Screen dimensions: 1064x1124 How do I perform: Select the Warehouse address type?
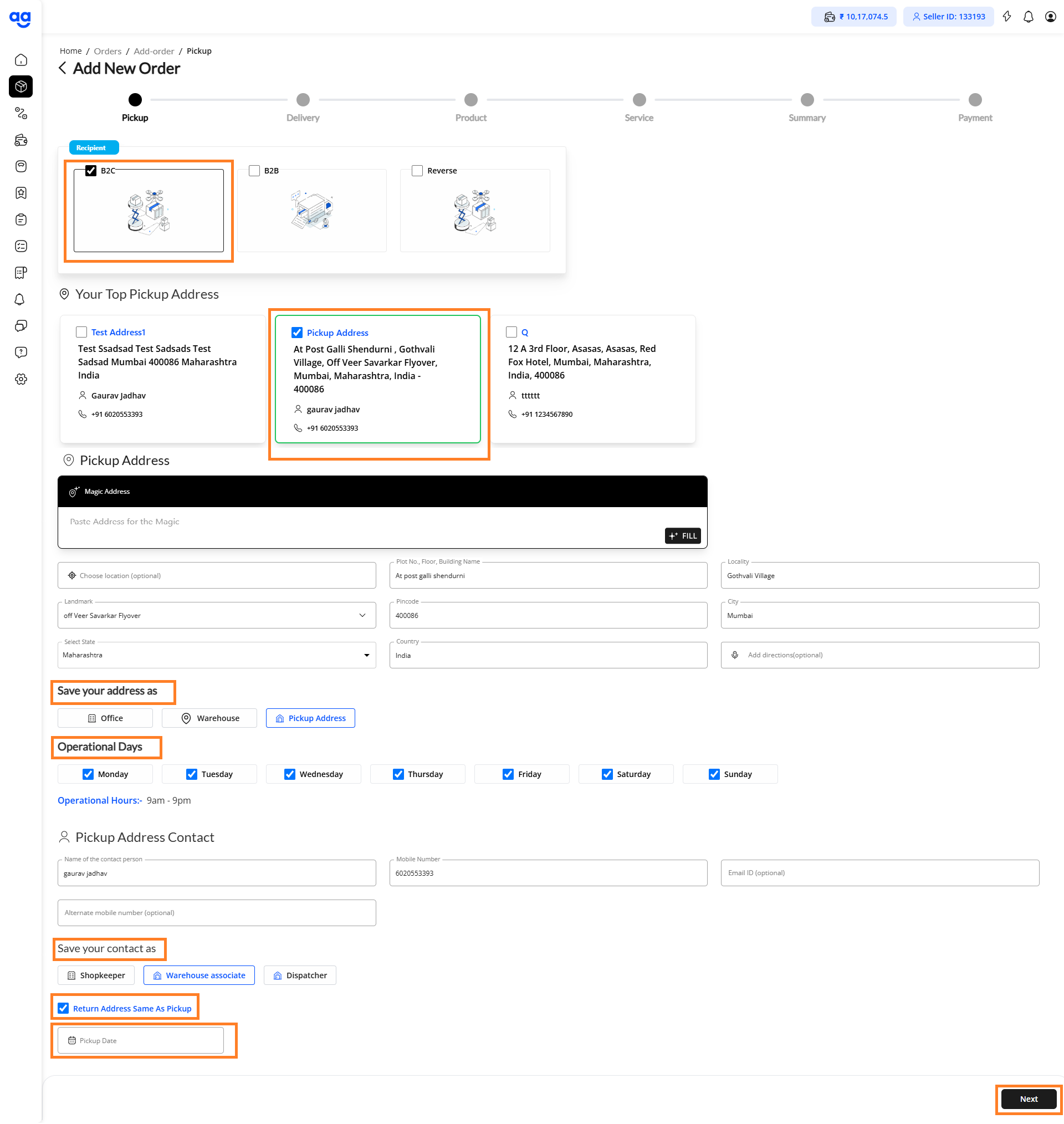209,718
